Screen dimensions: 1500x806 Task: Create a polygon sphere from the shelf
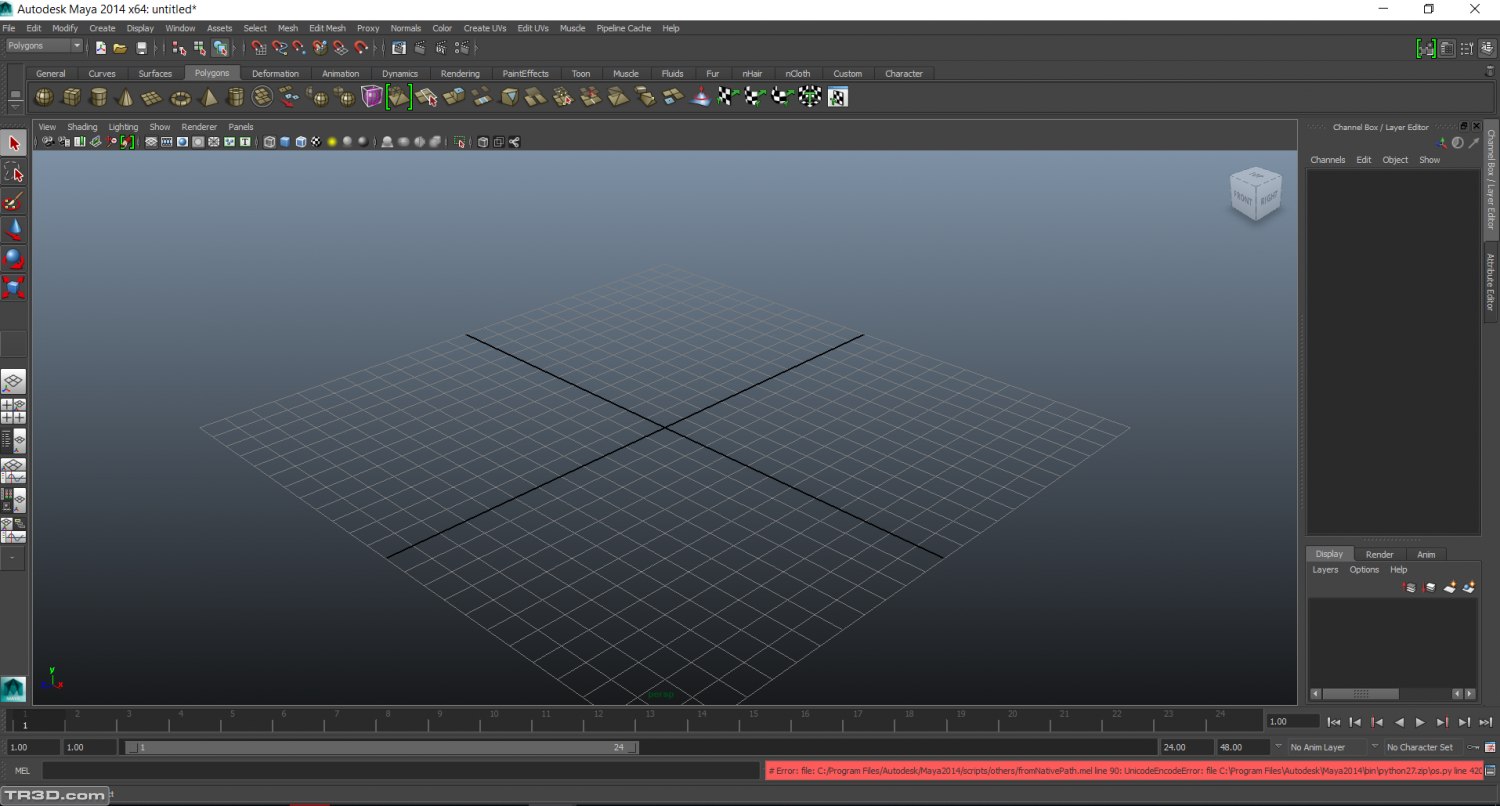pyautogui.click(x=44, y=97)
